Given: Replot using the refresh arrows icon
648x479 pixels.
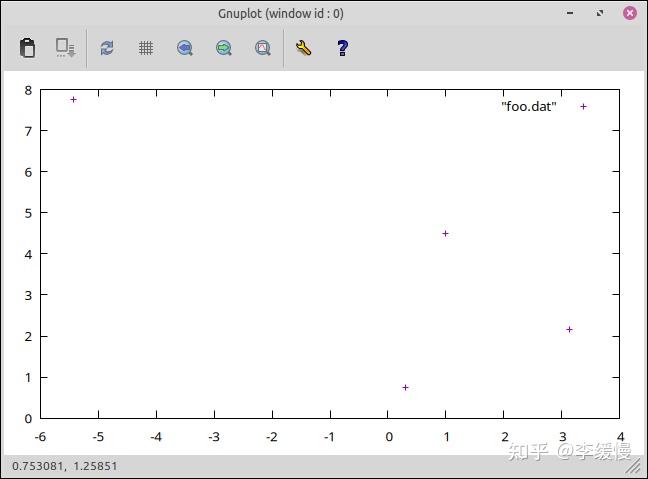Looking at the screenshot, I should tap(107, 48).
